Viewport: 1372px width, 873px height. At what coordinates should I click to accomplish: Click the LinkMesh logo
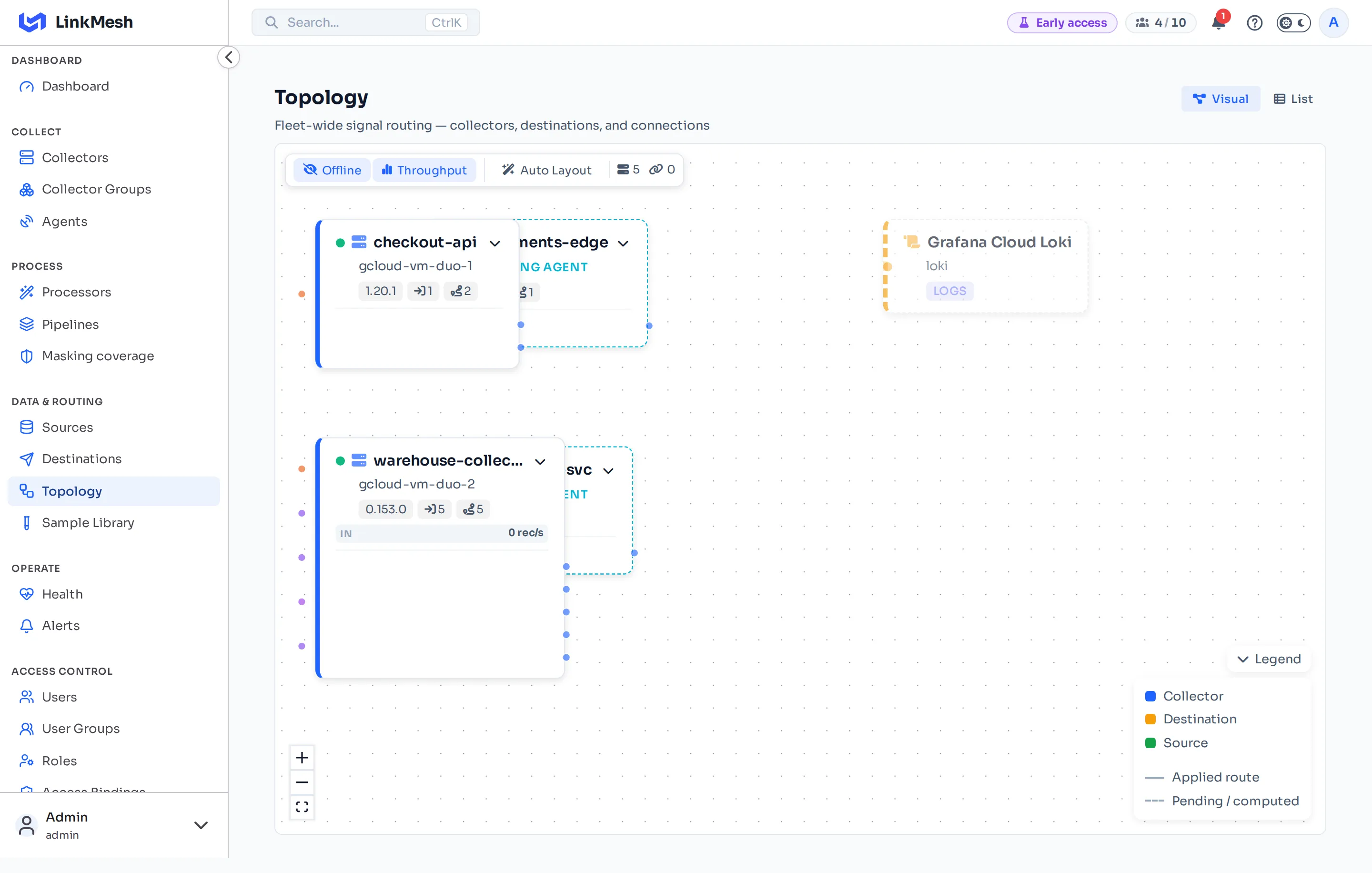(76, 22)
